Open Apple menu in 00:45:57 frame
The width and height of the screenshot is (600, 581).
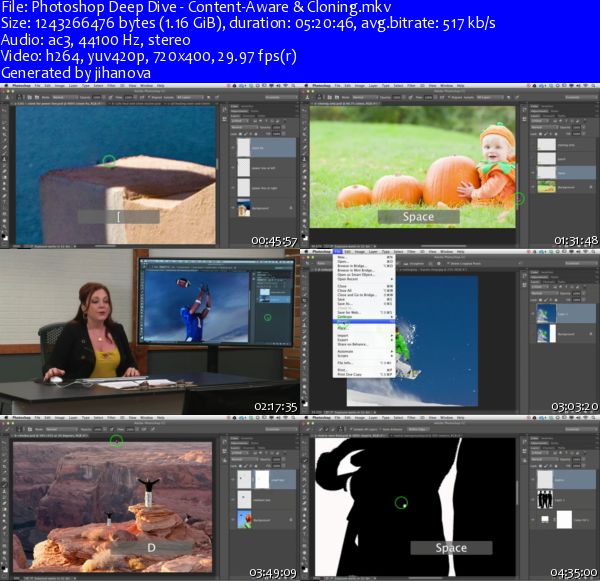click(6, 85)
